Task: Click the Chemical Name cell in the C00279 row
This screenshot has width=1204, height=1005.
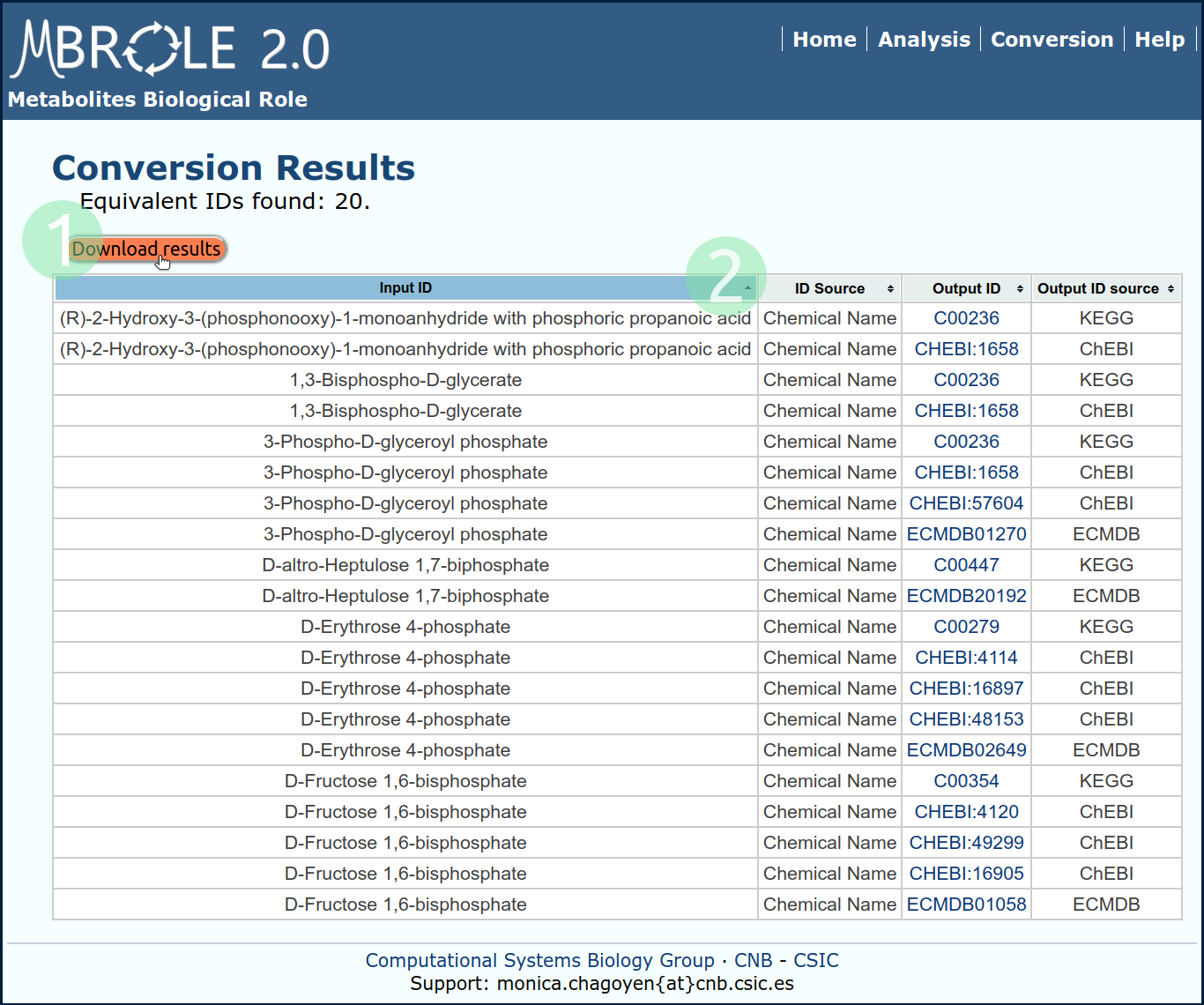Action: point(829,627)
